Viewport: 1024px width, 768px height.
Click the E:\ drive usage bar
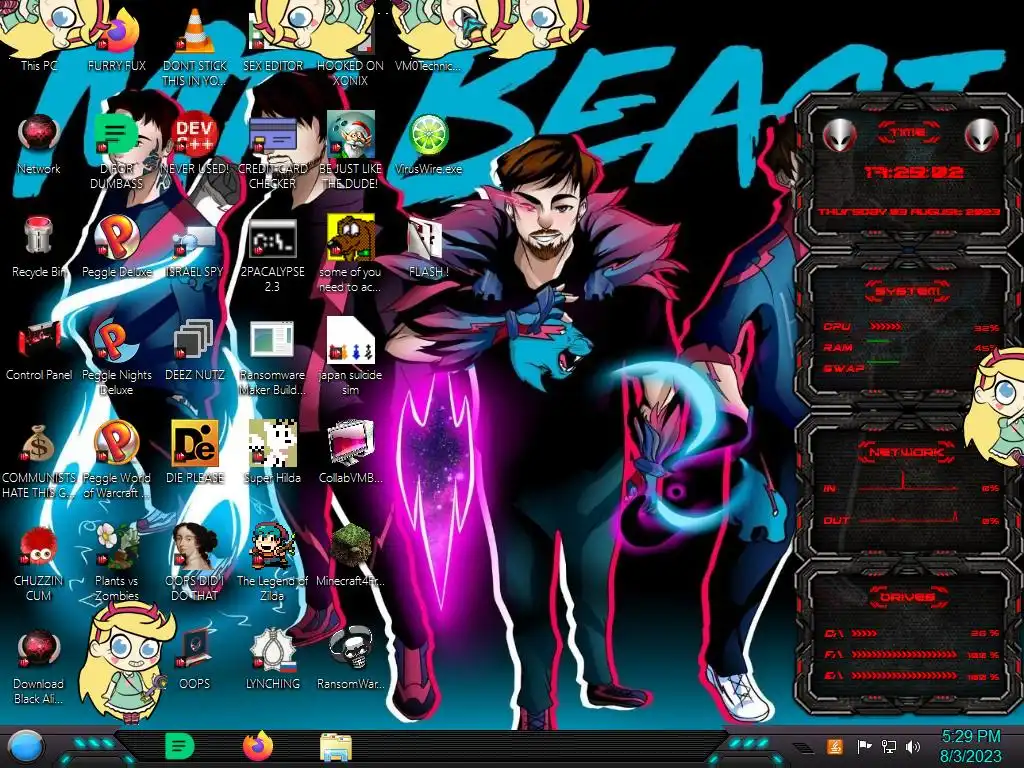pyautogui.click(x=904, y=675)
